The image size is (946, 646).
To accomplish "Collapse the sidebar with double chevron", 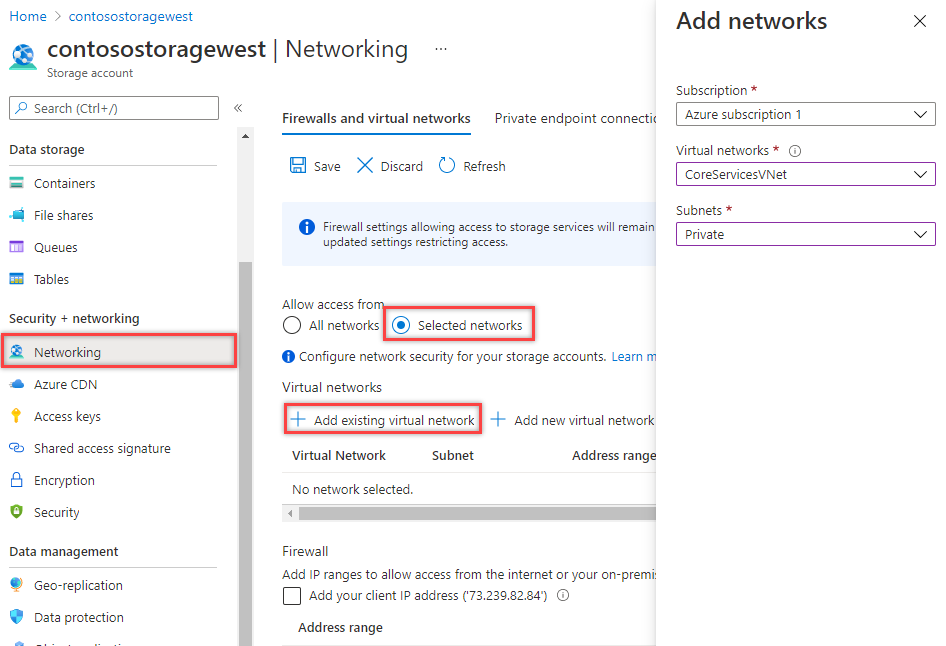I will tap(238, 108).
